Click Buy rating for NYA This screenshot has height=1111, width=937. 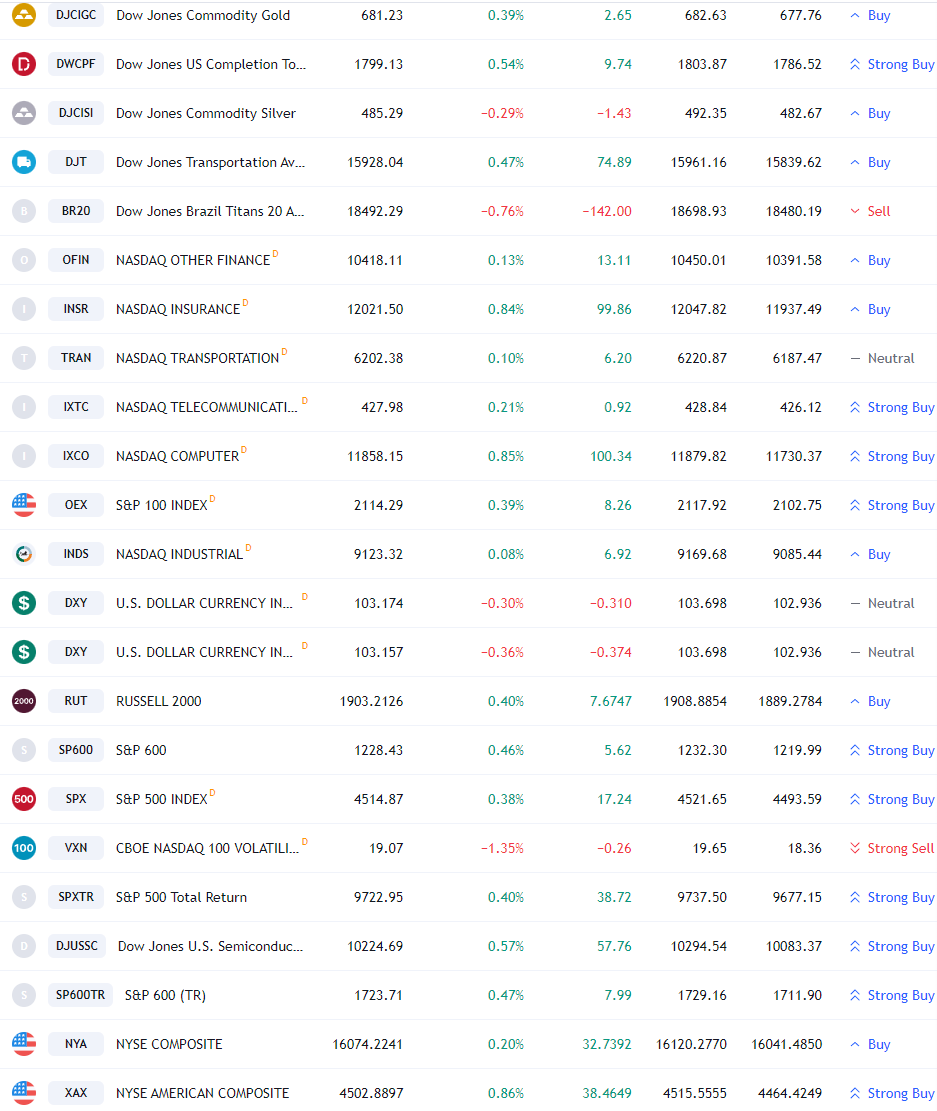870,1044
